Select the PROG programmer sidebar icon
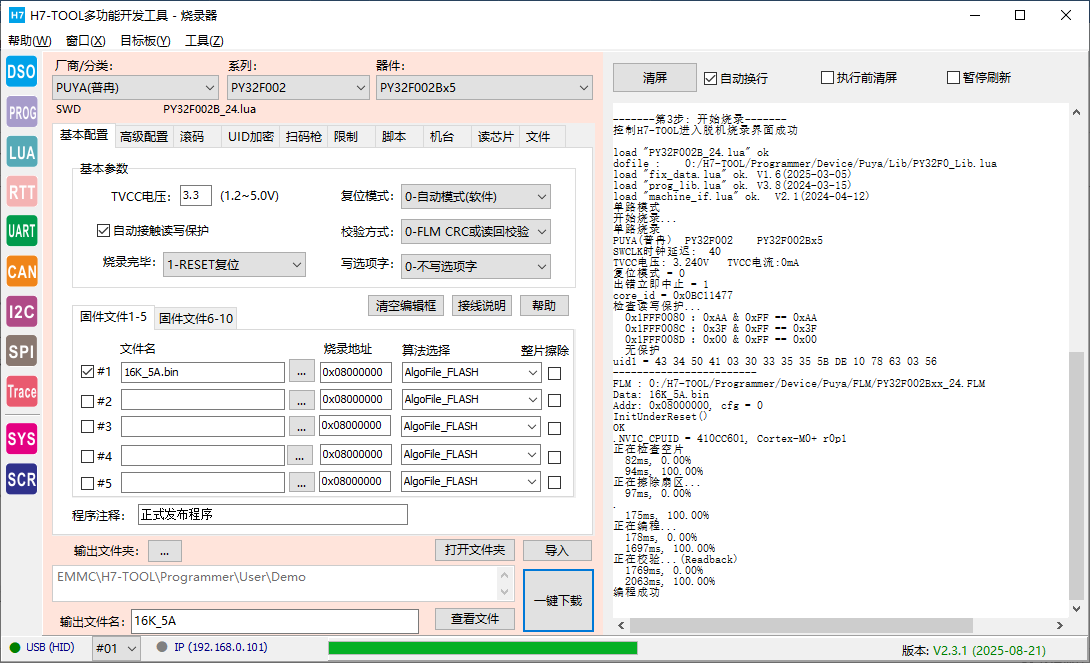Screen dimensions: 1090x663 (x=22, y=112)
